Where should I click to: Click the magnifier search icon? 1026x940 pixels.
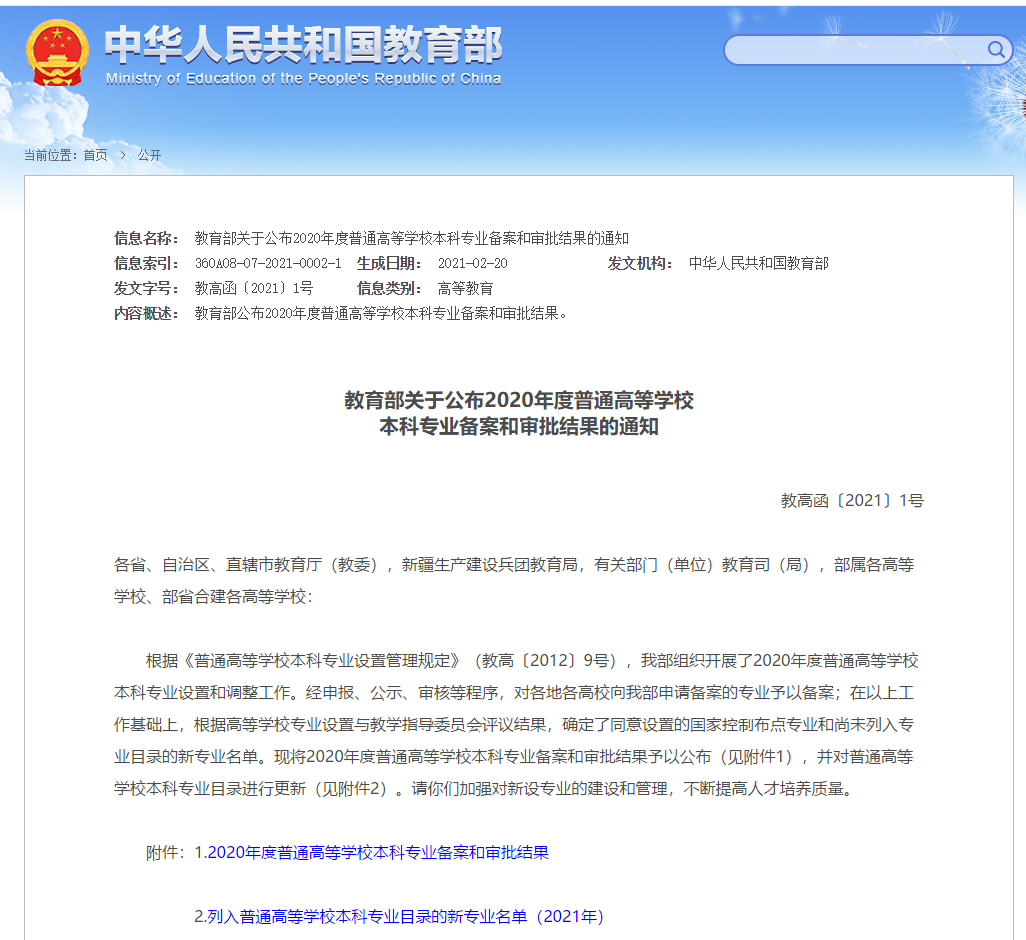pyautogui.click(x=996, y=50)
